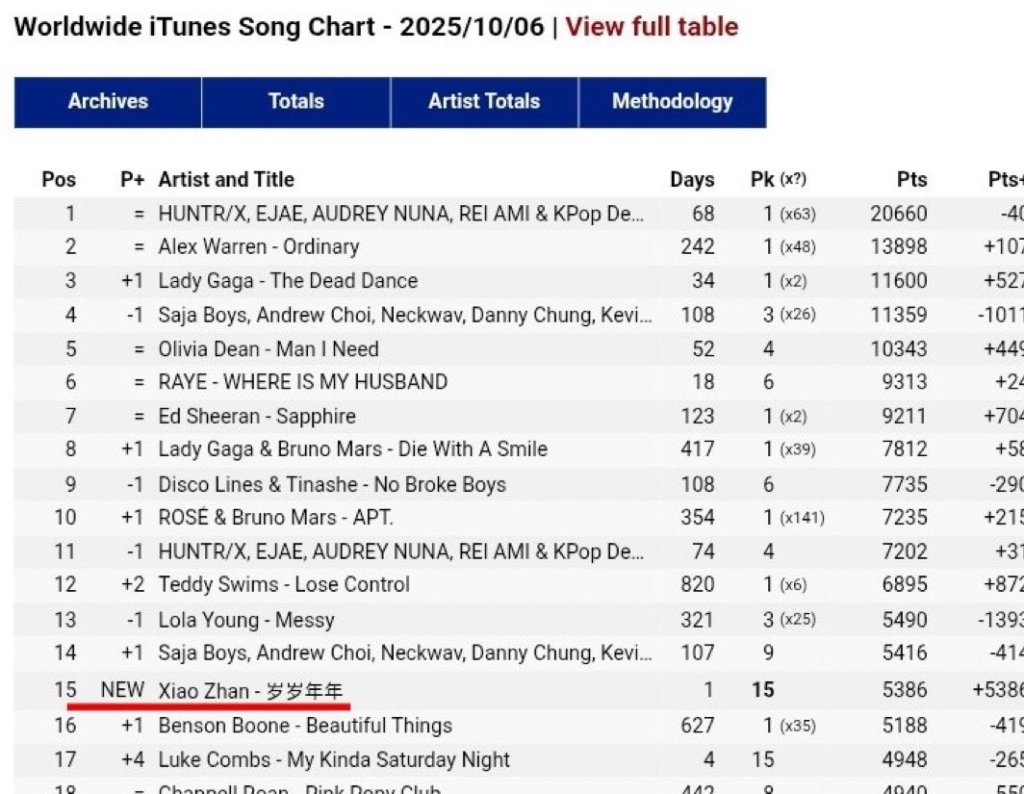Select RAYE - WHERE IS MY HUSBAND row

(x=519, y=382)
